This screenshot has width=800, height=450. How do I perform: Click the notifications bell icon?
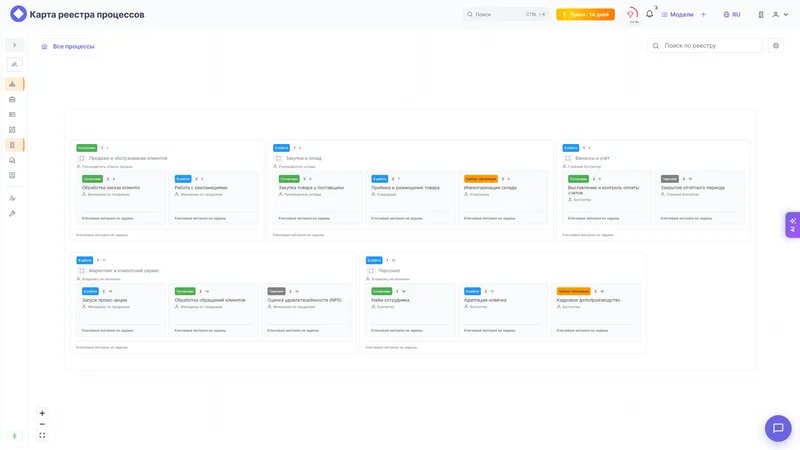point(649,14)
